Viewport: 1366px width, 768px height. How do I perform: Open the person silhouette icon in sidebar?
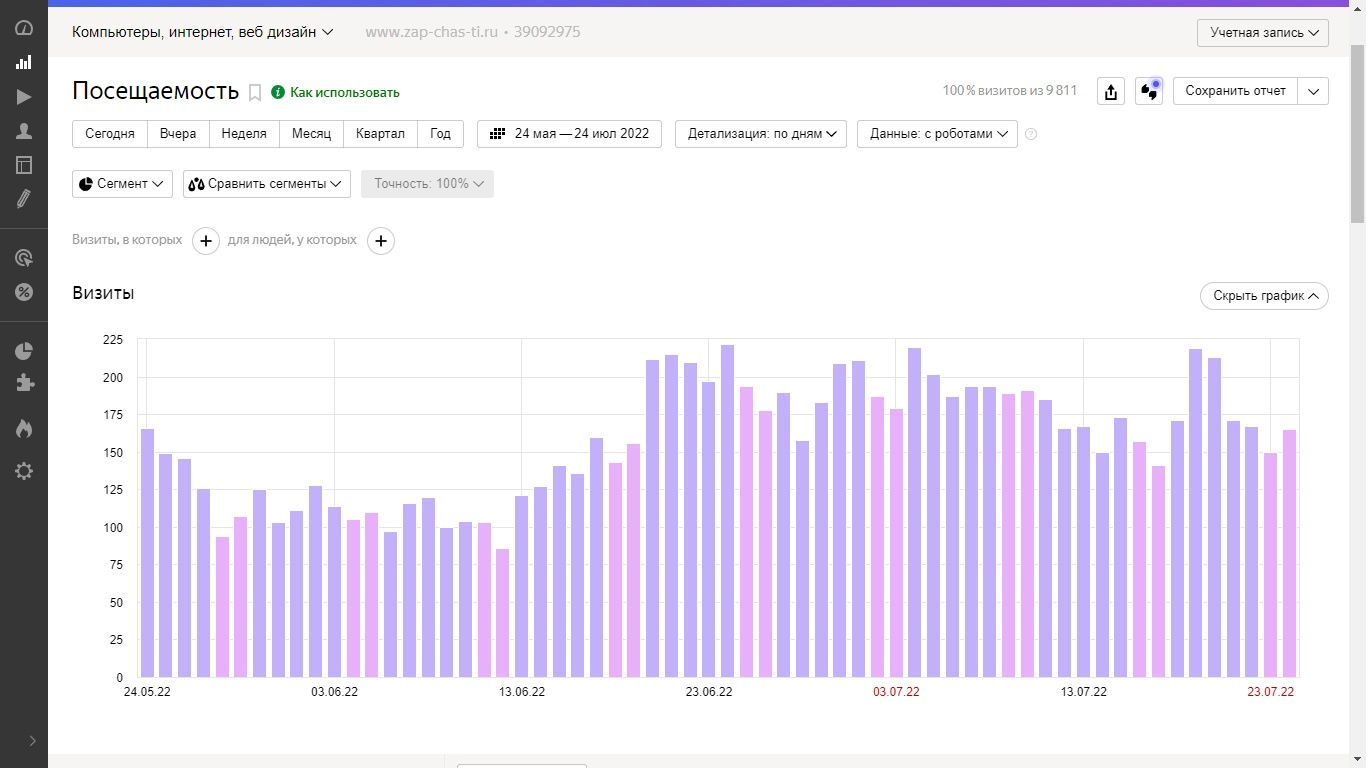click(x=24, y=131)
